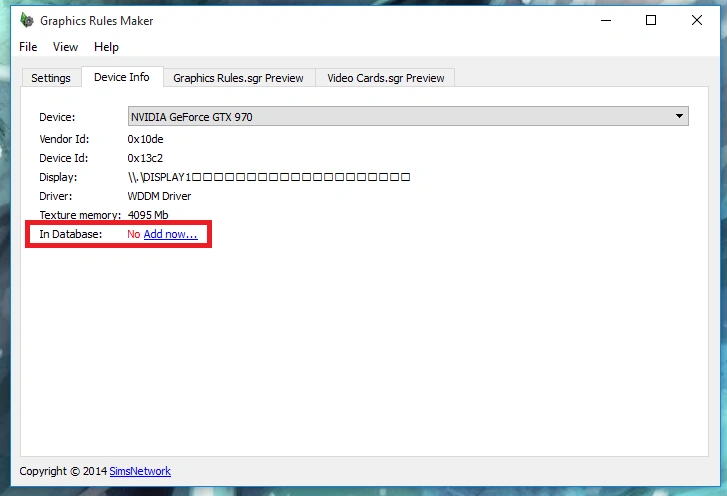727x496 pixels.
Task: Switch to the Settings tab
Action: (x=51, y=78)
